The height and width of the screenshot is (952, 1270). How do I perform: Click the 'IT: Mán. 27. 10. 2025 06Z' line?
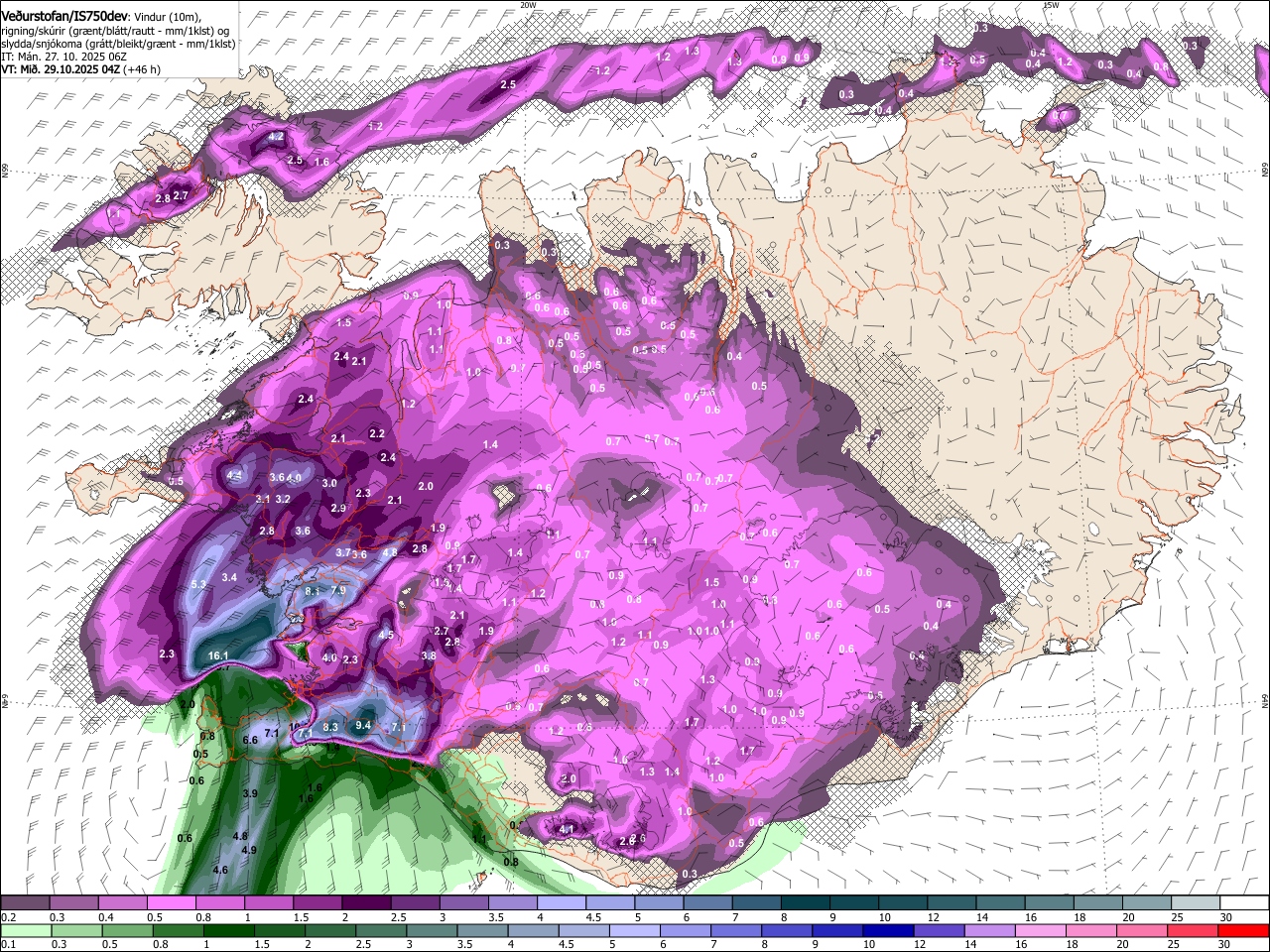pyautogui.click(x=63, y=57)
